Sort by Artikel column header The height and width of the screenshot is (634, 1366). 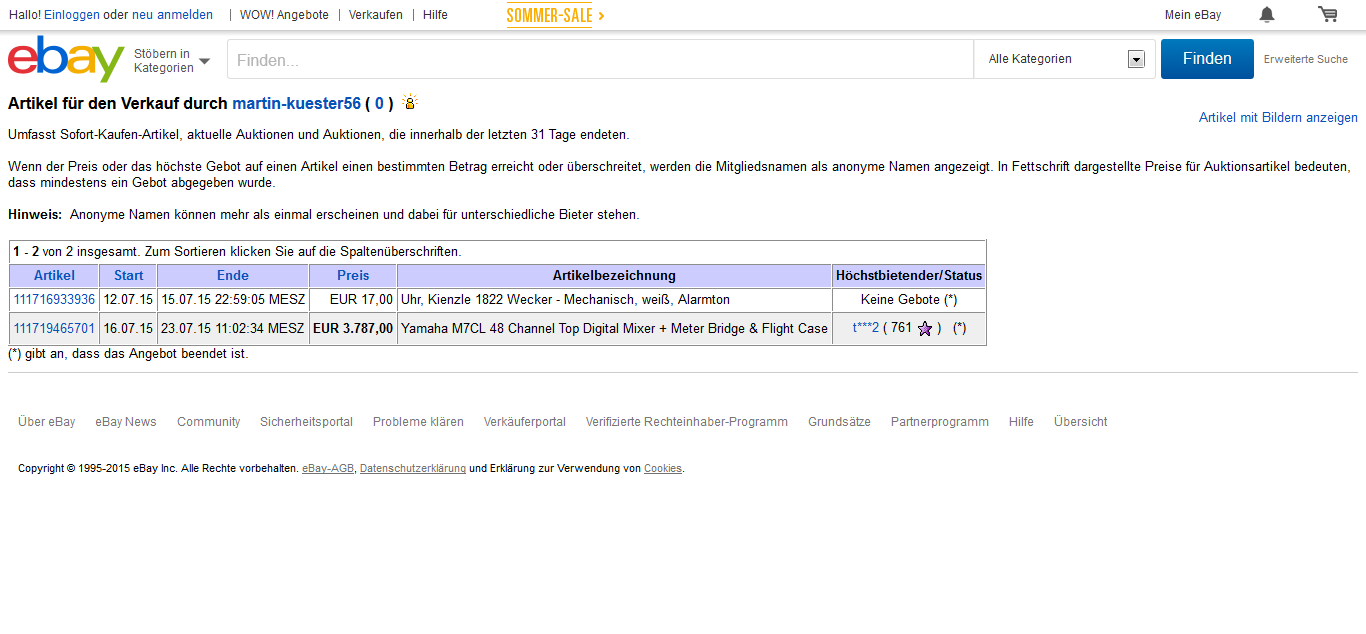click(54, 275)
